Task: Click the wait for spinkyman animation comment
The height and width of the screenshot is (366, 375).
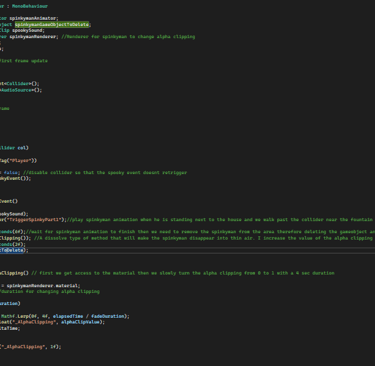Action: click(x=200, y=231)
